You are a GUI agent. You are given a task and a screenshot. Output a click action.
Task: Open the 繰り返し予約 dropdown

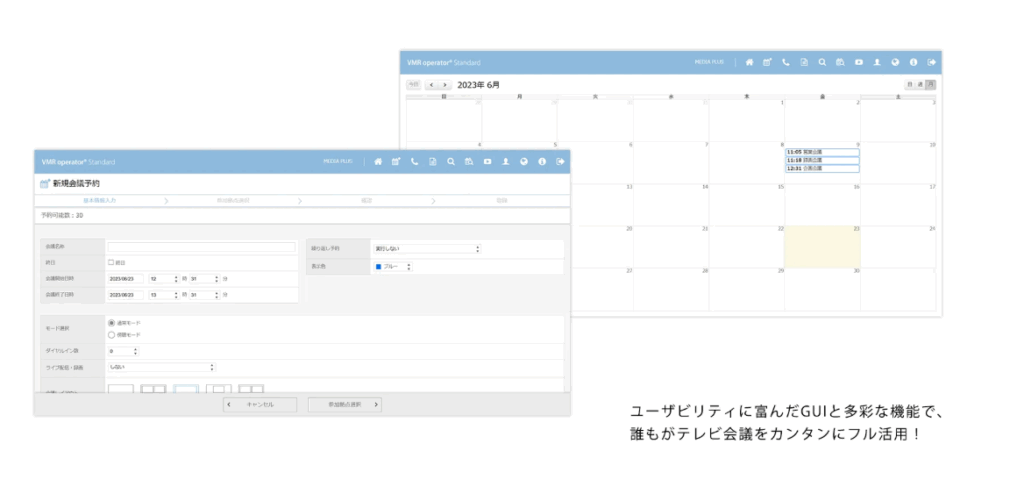point(427,248)
